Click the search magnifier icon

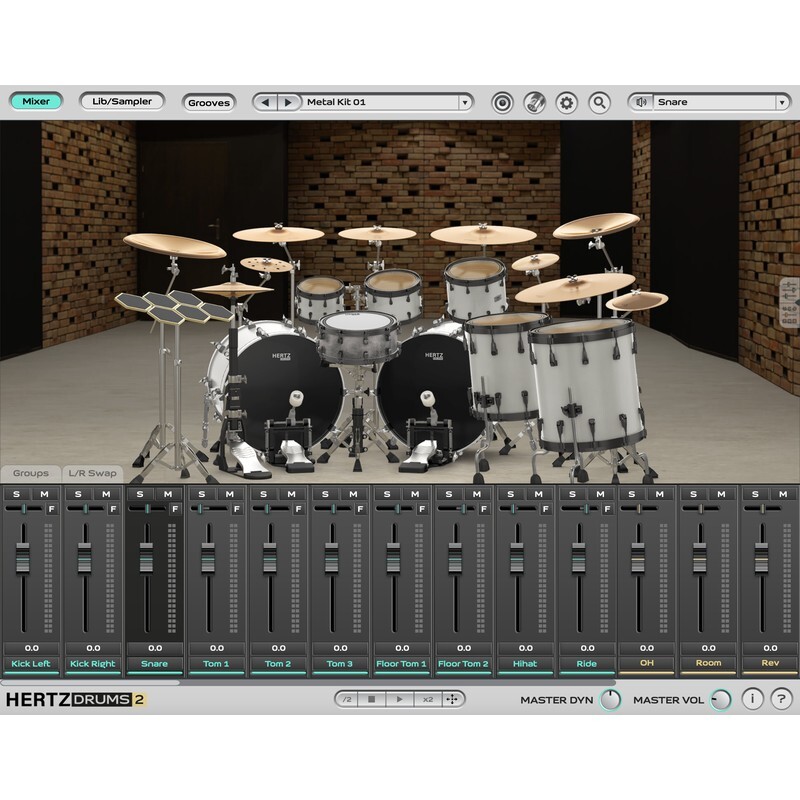click(599, 101)
